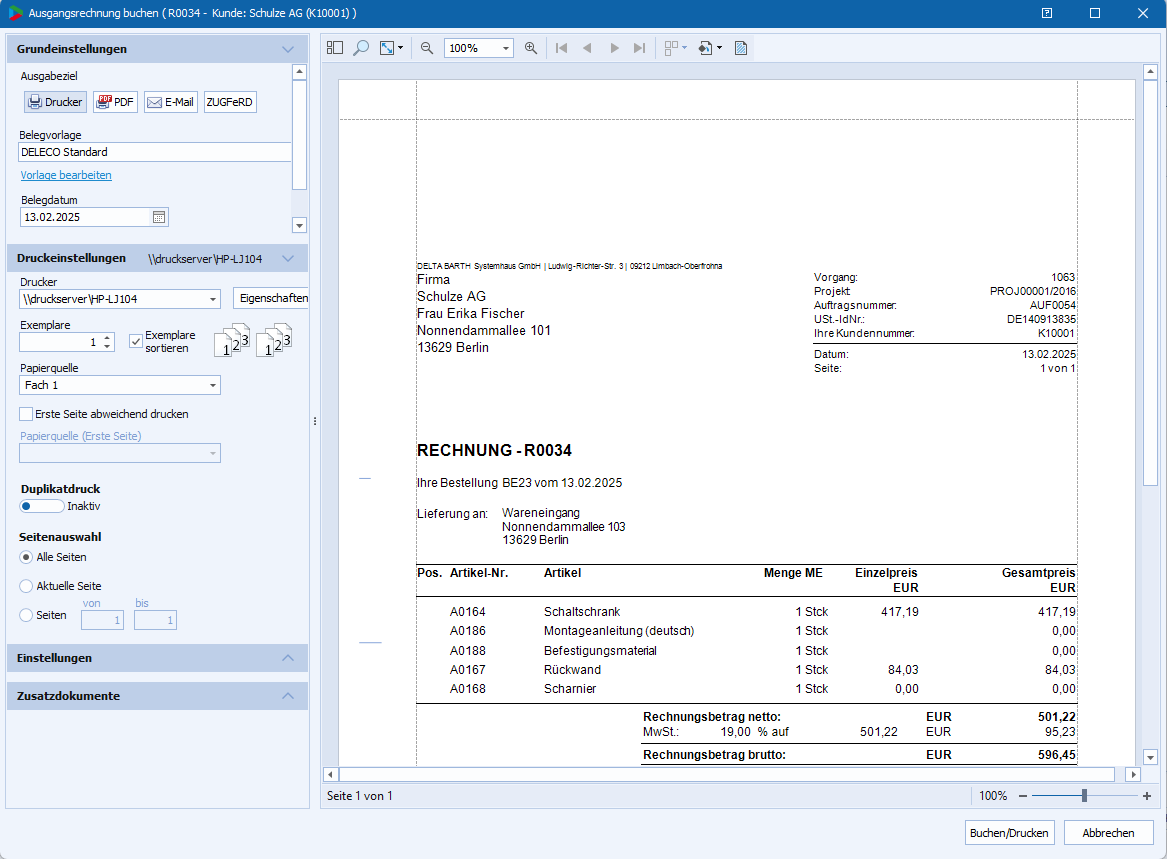Viewport: 1167px width, 859px height.
Task: Click the zoom slider handle in status bar
Action: click(1084, 796)
